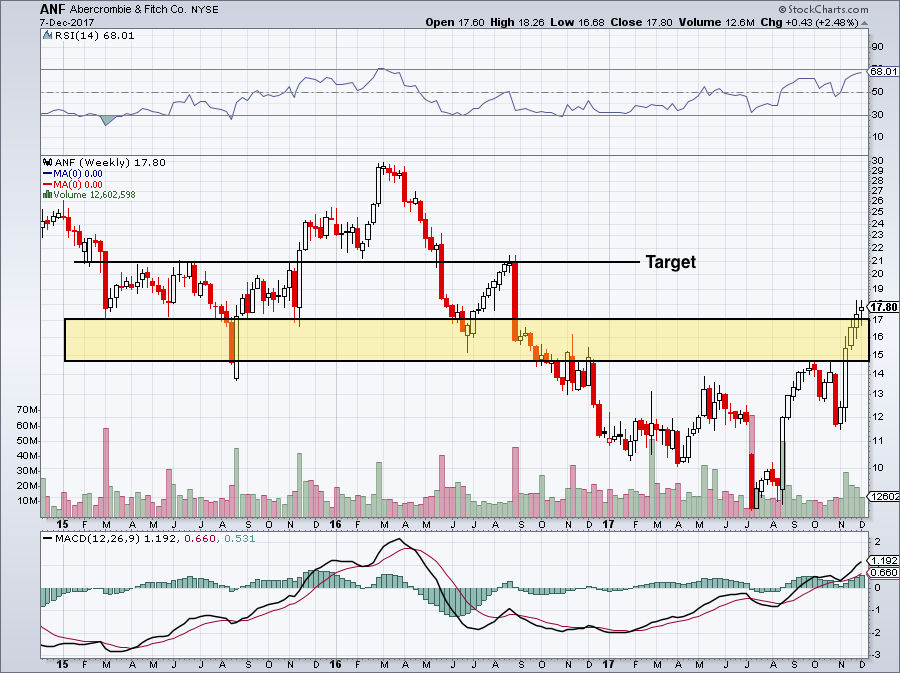Click the candlestick icon beside ANF (Weekly)
This screenshot has width=900, height=673.
coord(48,162)
